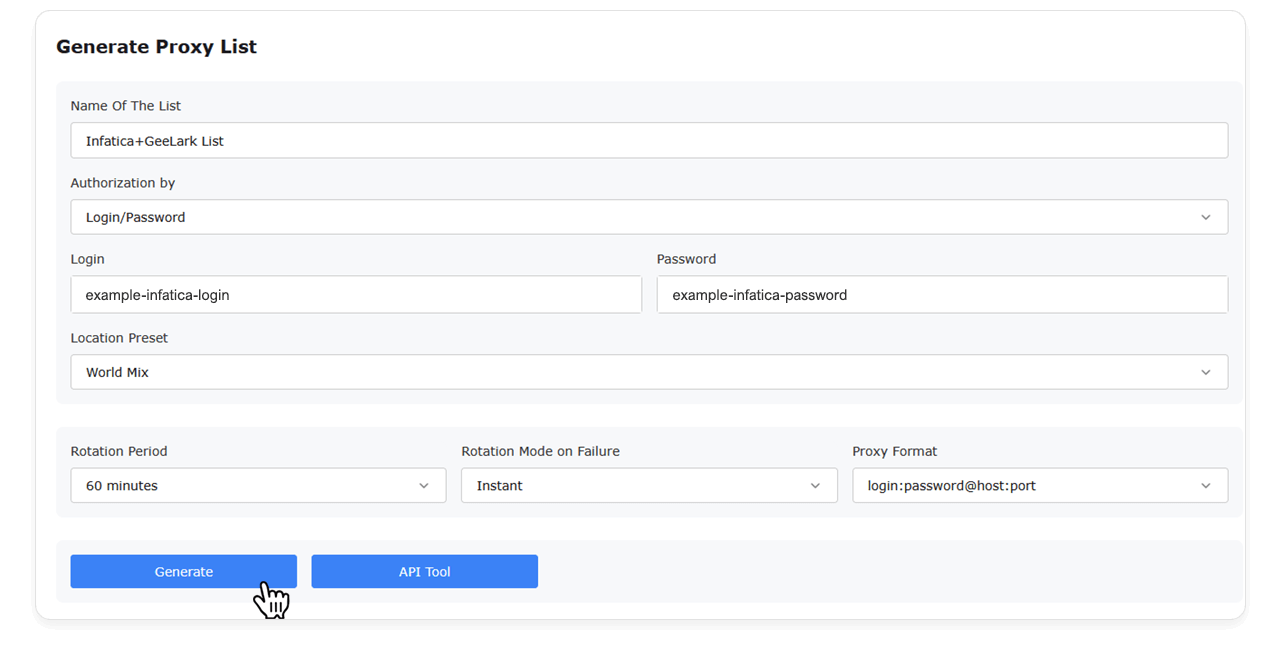1280x650 pixels.
Task: Click the chevron on Authorization by field
Action: pos(1207,217)
